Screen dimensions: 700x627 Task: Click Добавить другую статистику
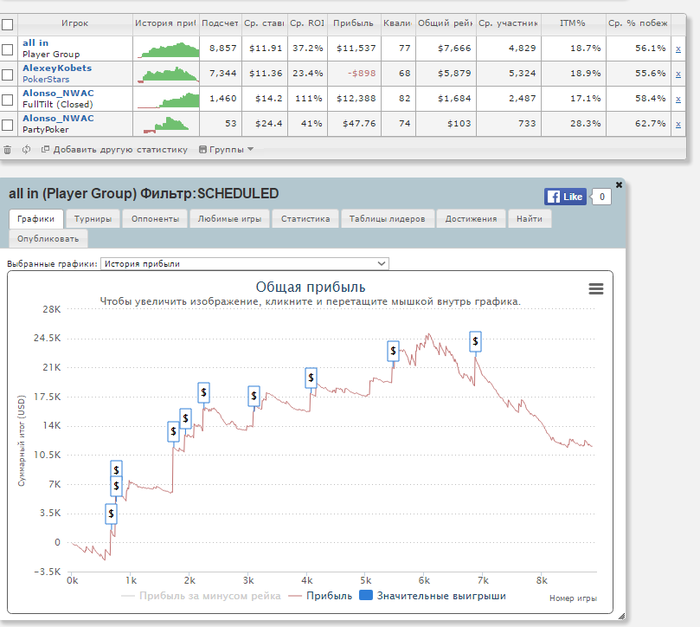click(114, 150)
